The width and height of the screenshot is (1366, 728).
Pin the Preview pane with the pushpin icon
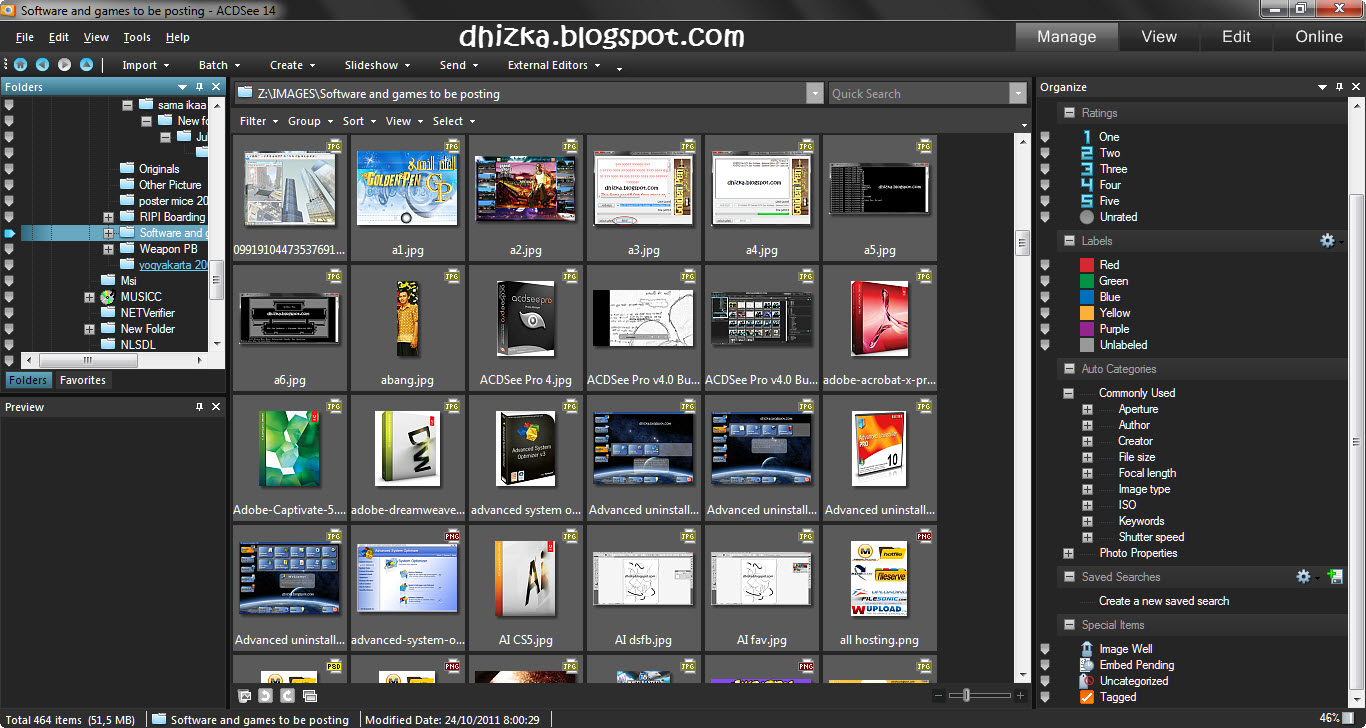200,407
